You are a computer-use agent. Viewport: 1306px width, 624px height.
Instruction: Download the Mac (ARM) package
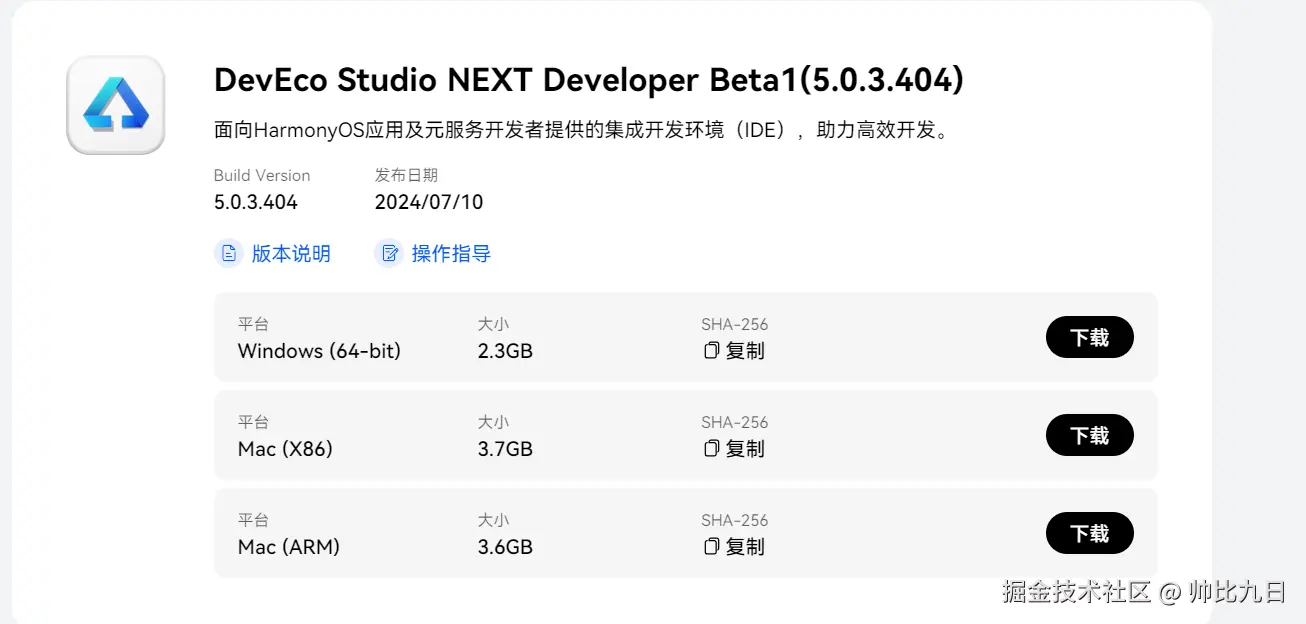pos(1089,534)
